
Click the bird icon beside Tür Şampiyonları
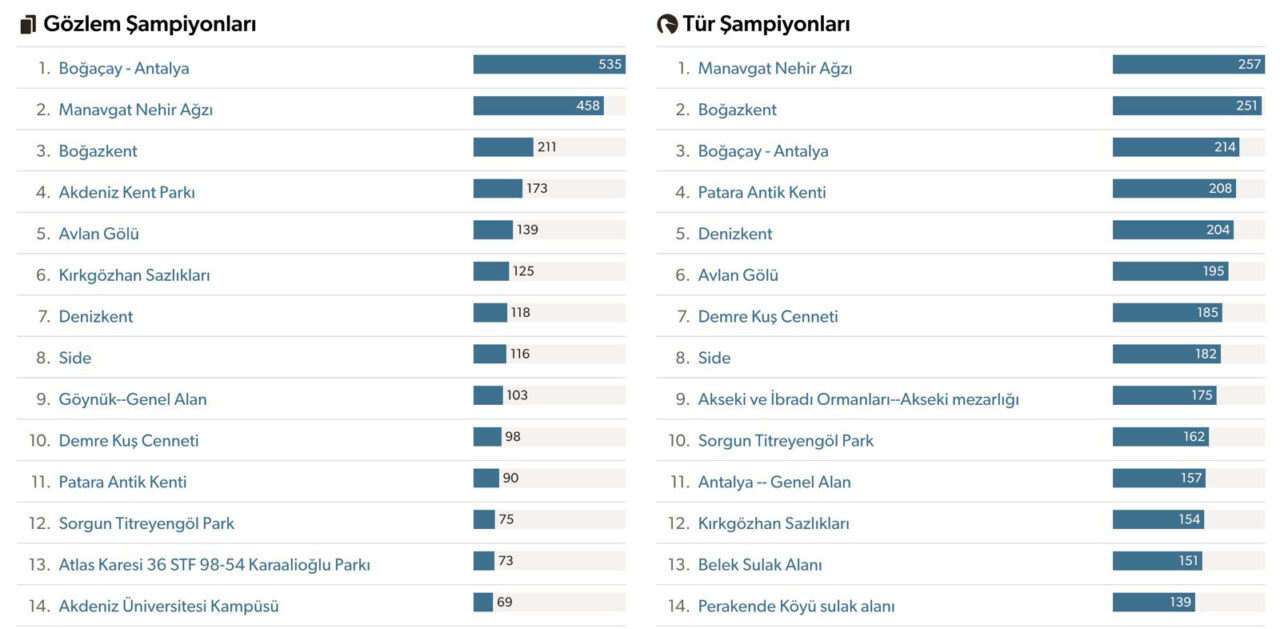(667, 25)
